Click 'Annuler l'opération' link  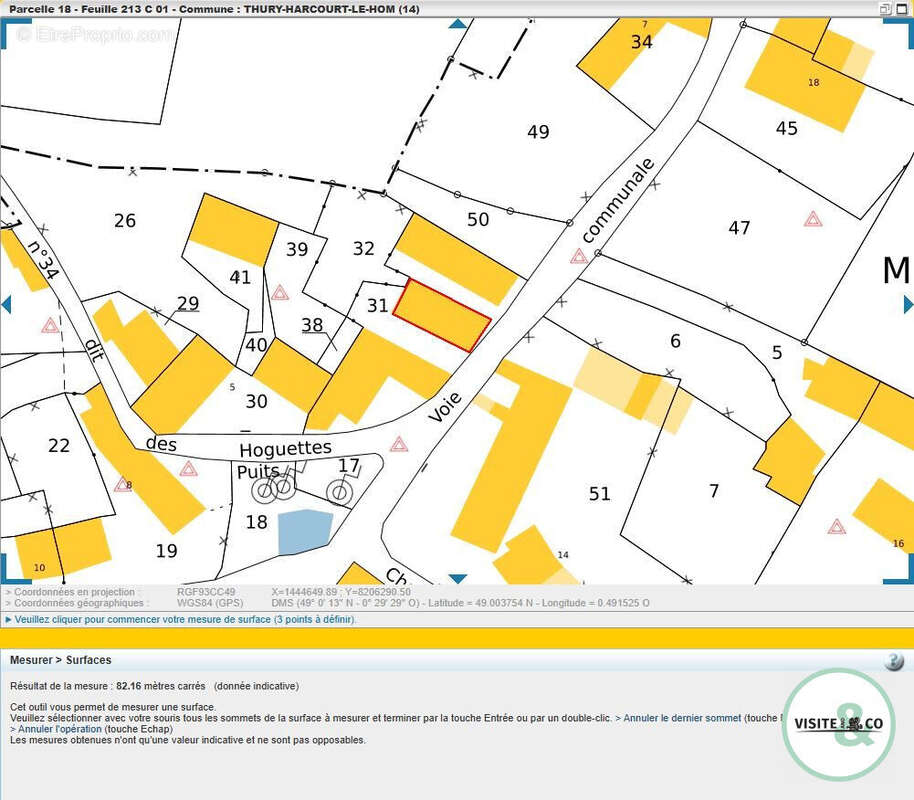click(x=56, y=729)
